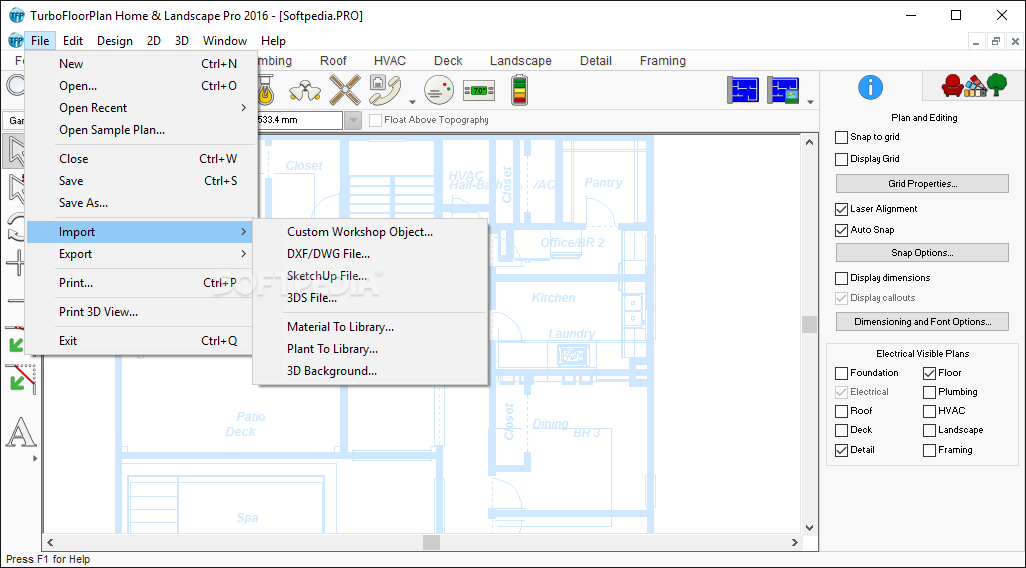The height and width of the screenshot is (568, 1026).
Task: Click the blue floor plan view icon
Action: 743,90
